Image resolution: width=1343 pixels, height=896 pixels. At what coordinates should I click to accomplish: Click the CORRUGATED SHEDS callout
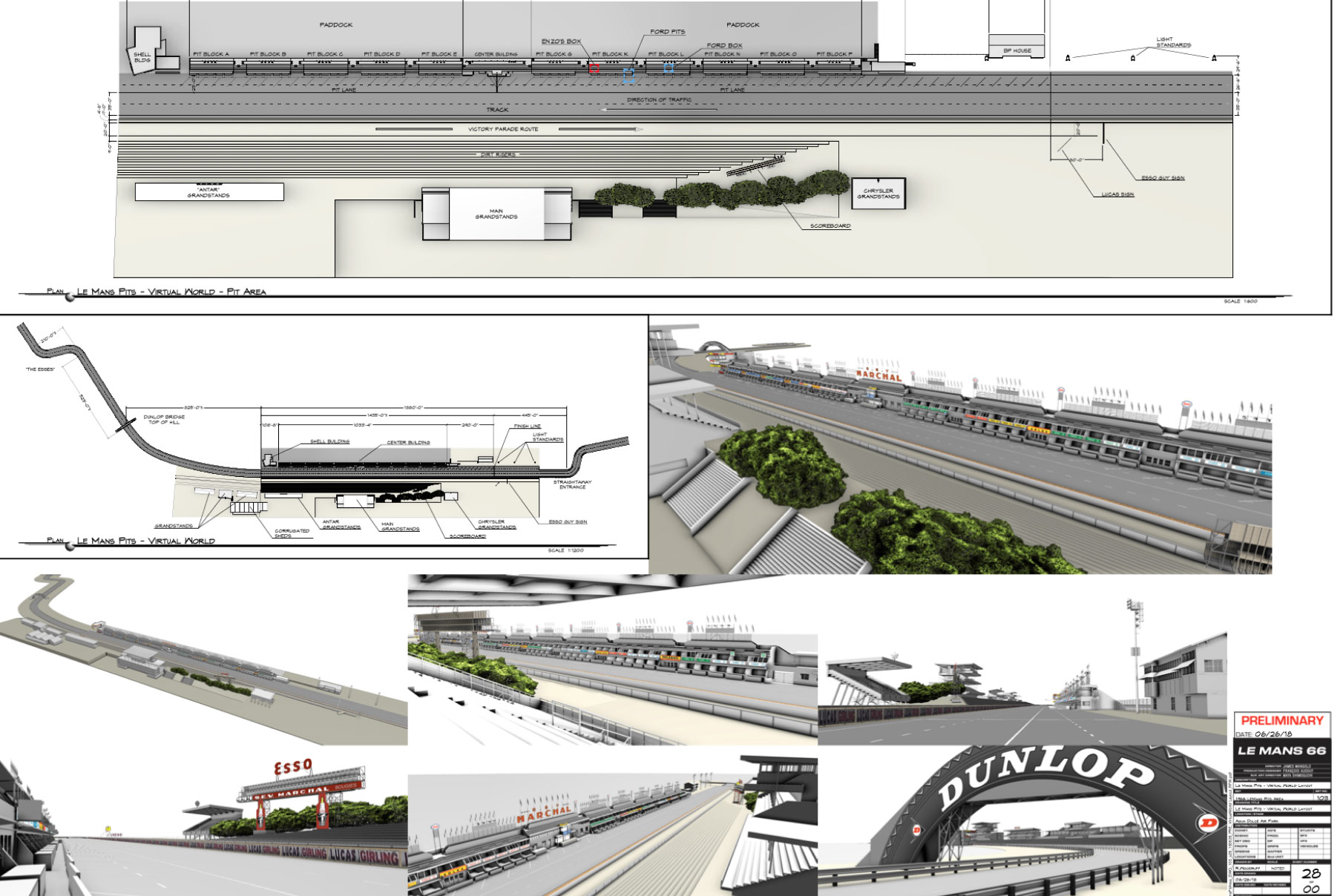point(292,533)
